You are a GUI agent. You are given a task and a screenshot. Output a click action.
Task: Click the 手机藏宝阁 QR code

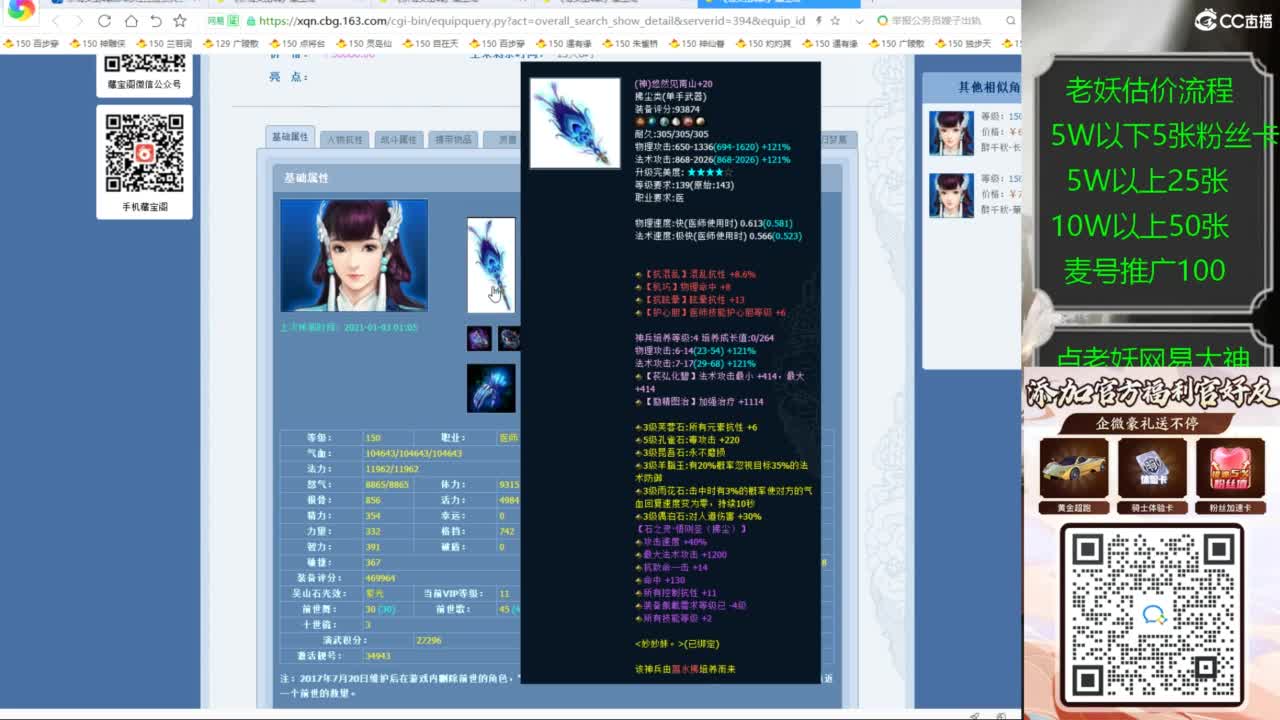click(145, 154)
